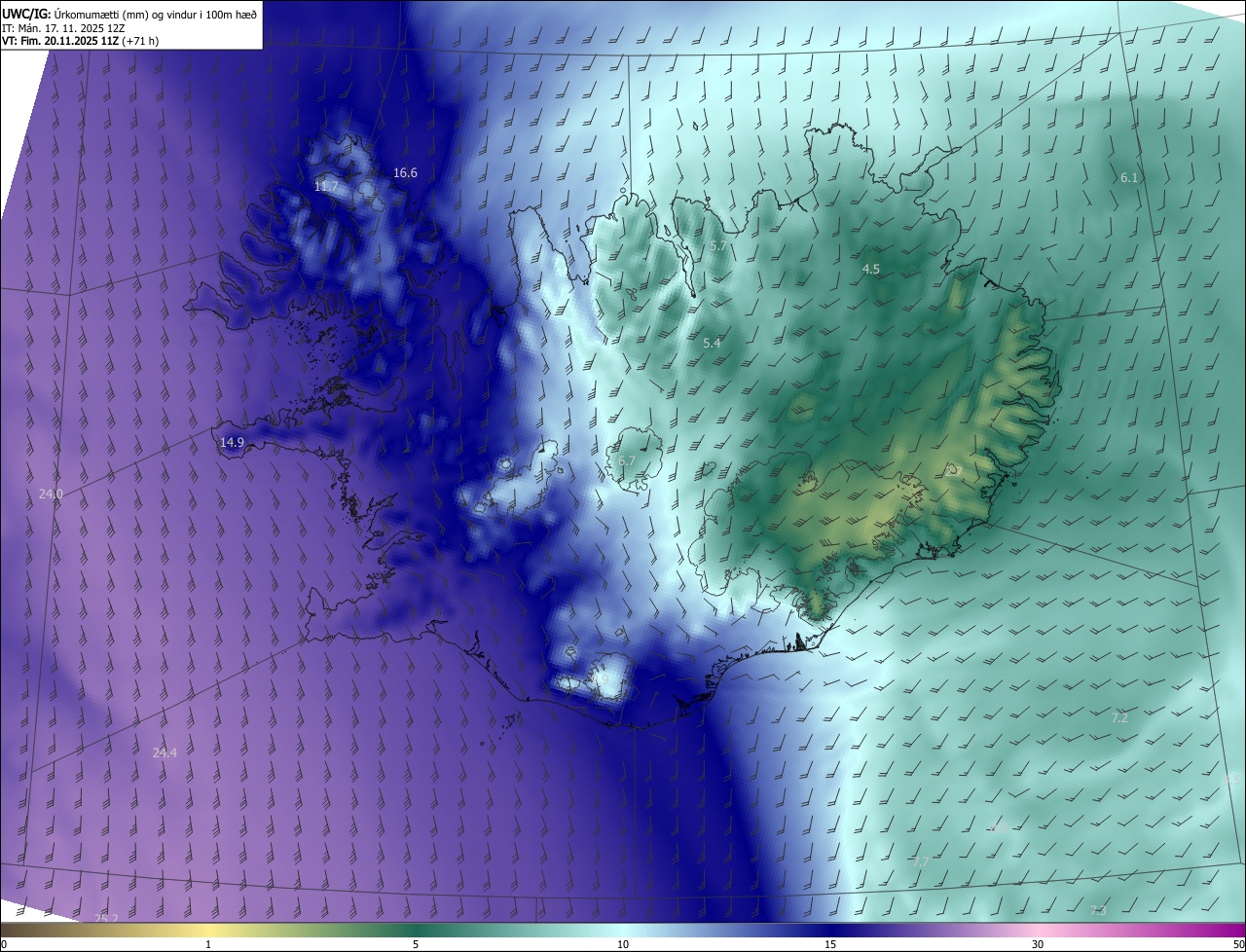Click the 24.0 value label in the west
The height and width of the screenshot is (952, 1246).
click(x=51, y=494)
